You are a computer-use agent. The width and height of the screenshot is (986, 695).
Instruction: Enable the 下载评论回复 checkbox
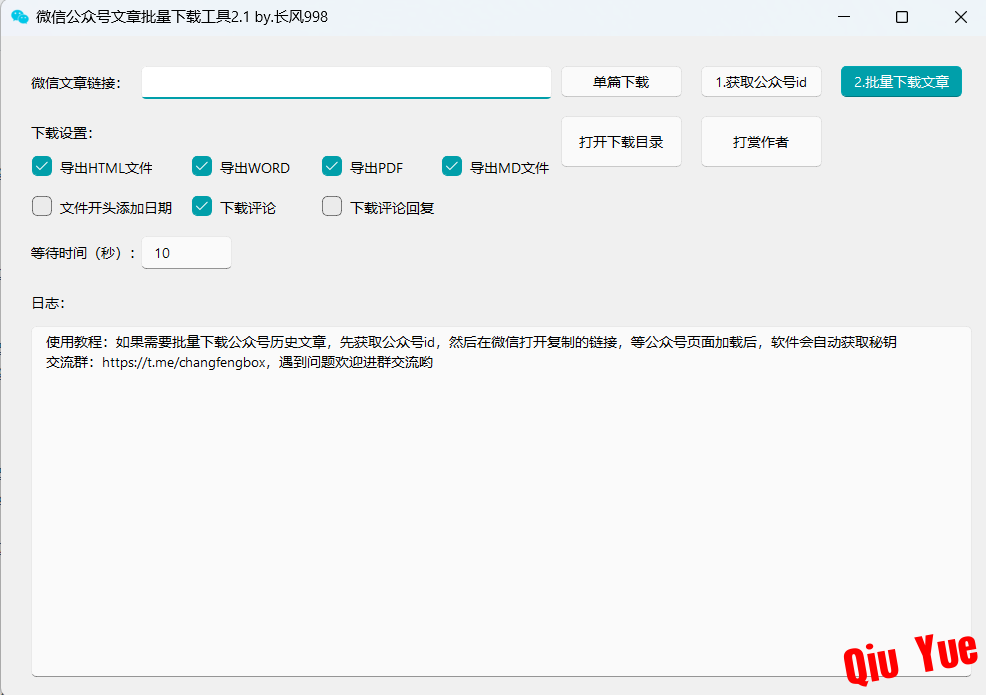pyautogui.click(x=332, y=206)
